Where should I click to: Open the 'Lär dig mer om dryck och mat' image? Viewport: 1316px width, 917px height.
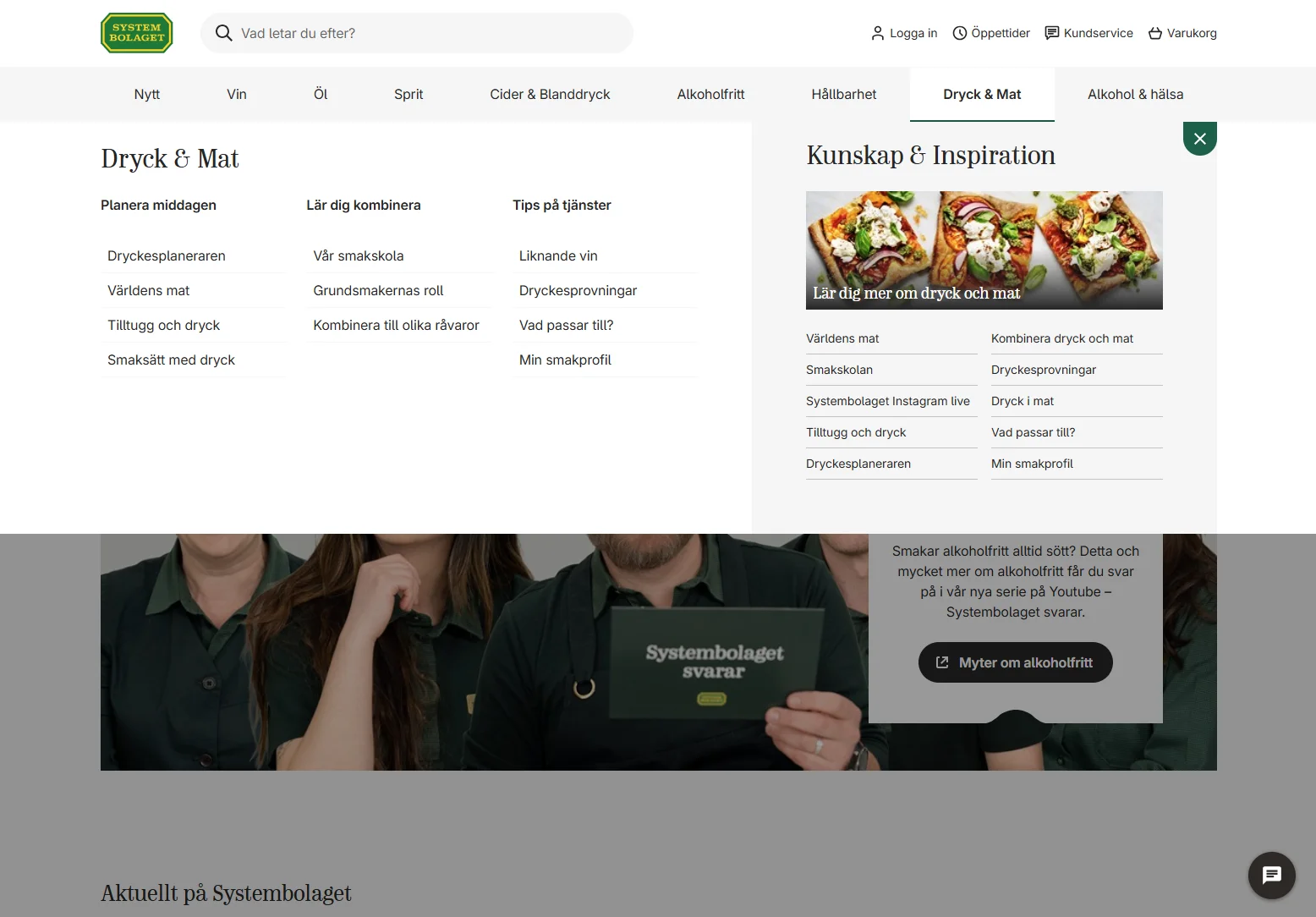[x=984, y=250]
